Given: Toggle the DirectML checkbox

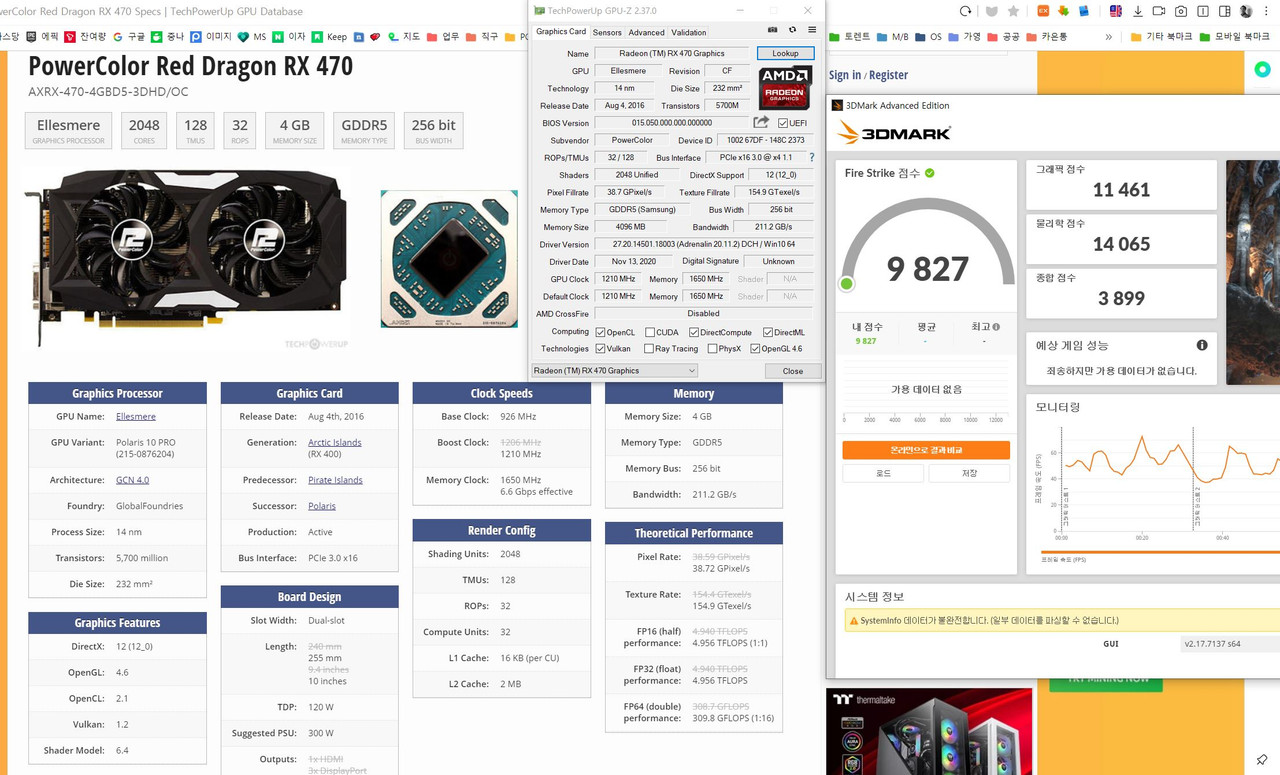Looking at the screenshot, I should point(768,332).
